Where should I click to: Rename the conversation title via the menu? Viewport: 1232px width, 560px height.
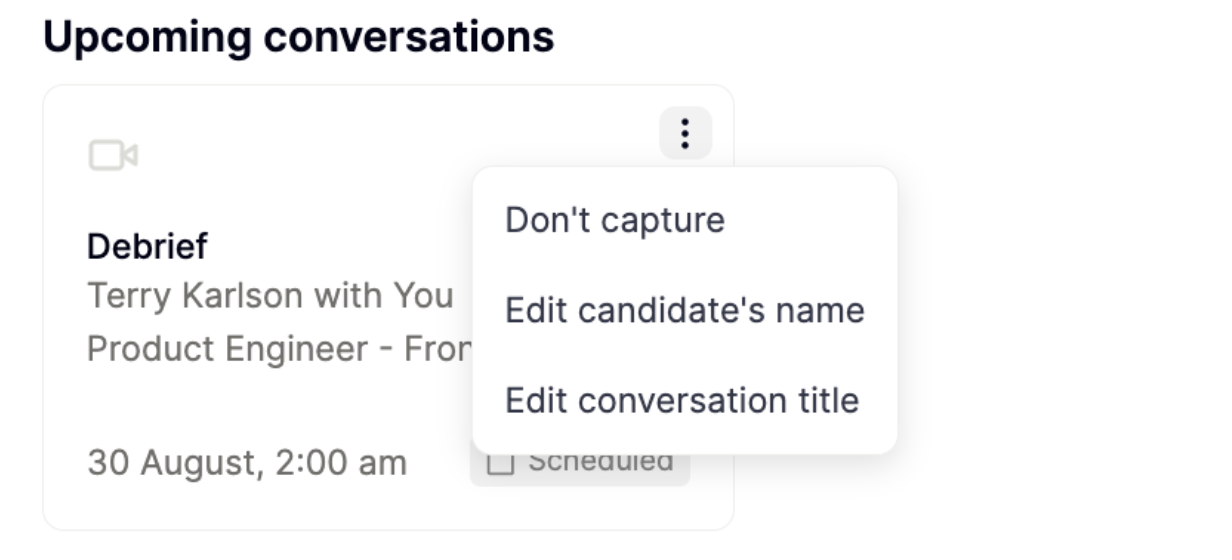tap(682, 400)
